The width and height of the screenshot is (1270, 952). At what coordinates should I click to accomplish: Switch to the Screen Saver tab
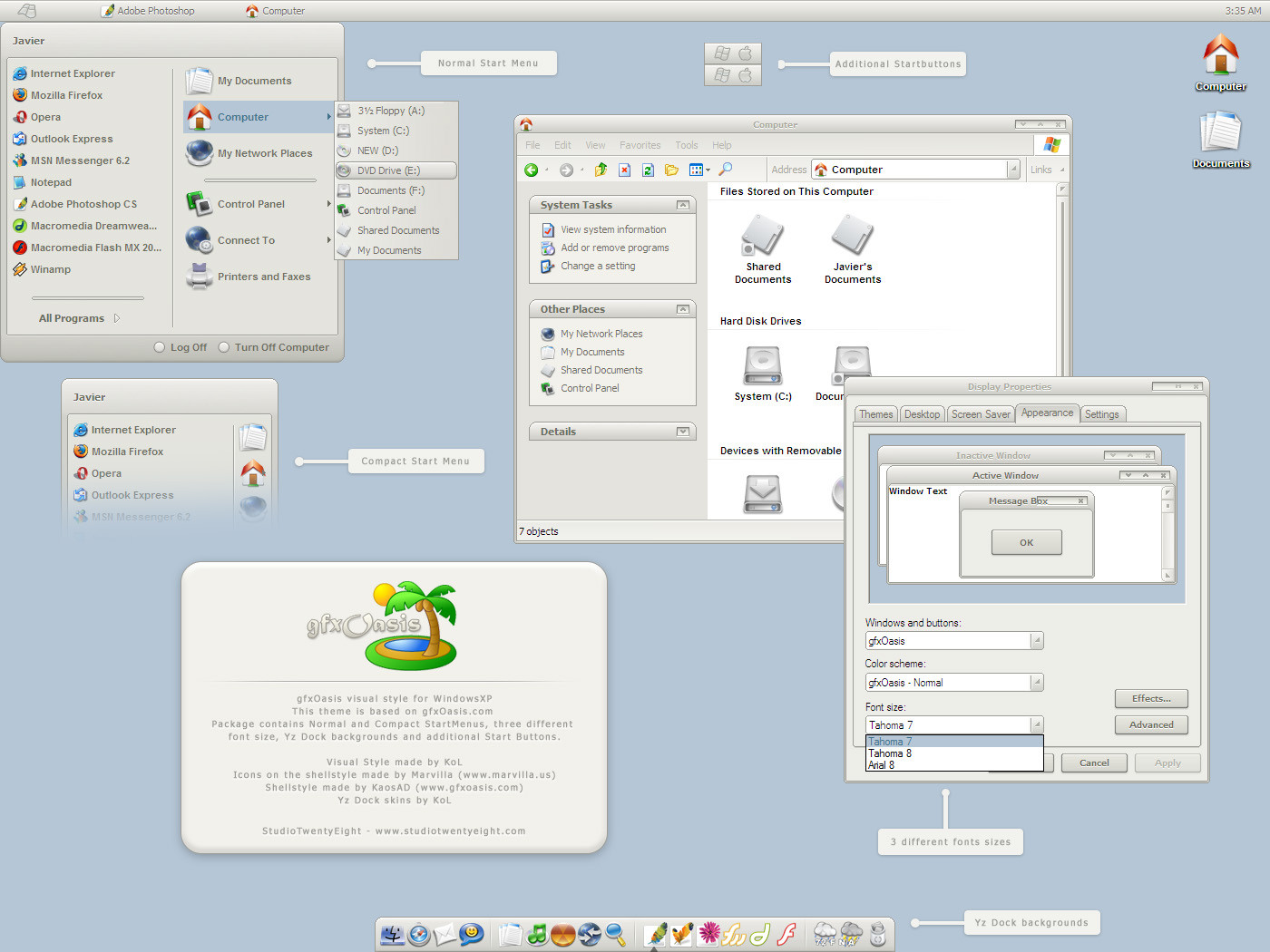[x=981, y=414]
